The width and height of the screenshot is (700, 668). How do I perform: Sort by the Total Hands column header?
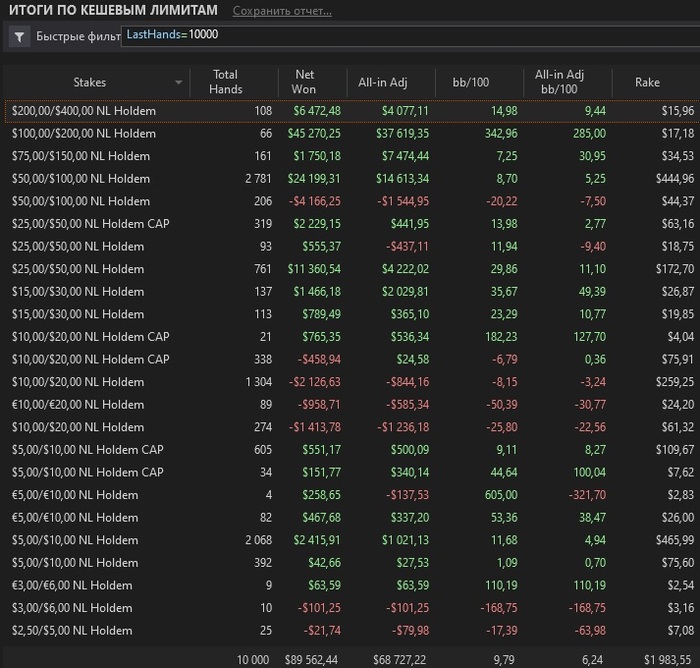(x=225, y=82)
